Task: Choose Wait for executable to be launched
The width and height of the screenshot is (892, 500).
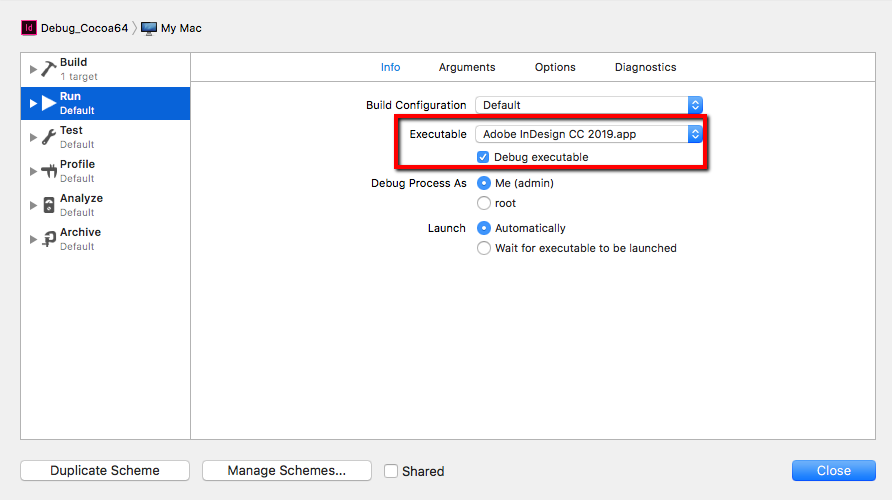Action: 484,248
